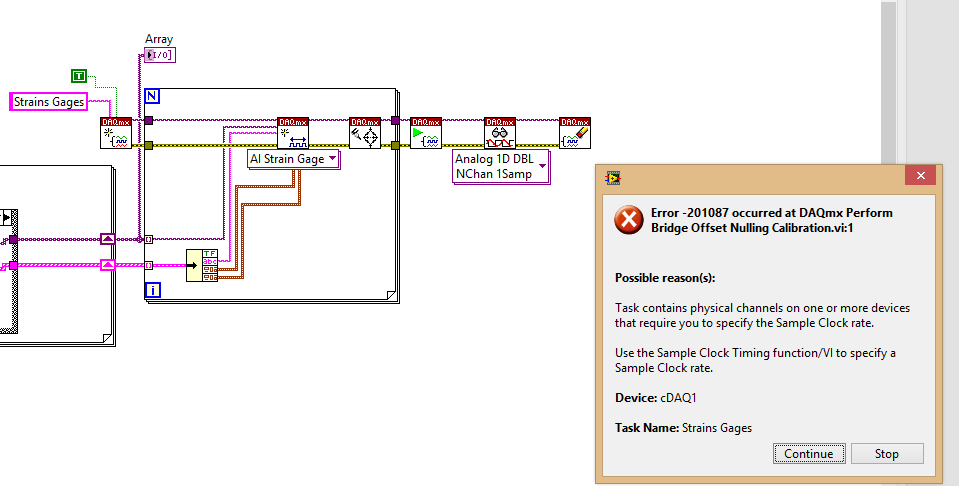Select the DAQmx Create Task node
This screenshot has height=486, width=959.
click(x=116, y=133)
